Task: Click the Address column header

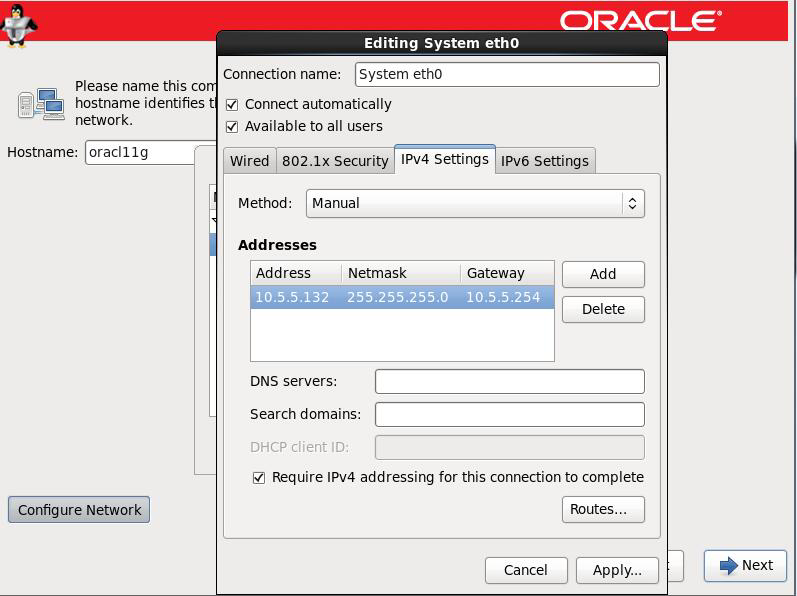Action: coord(296,273)
